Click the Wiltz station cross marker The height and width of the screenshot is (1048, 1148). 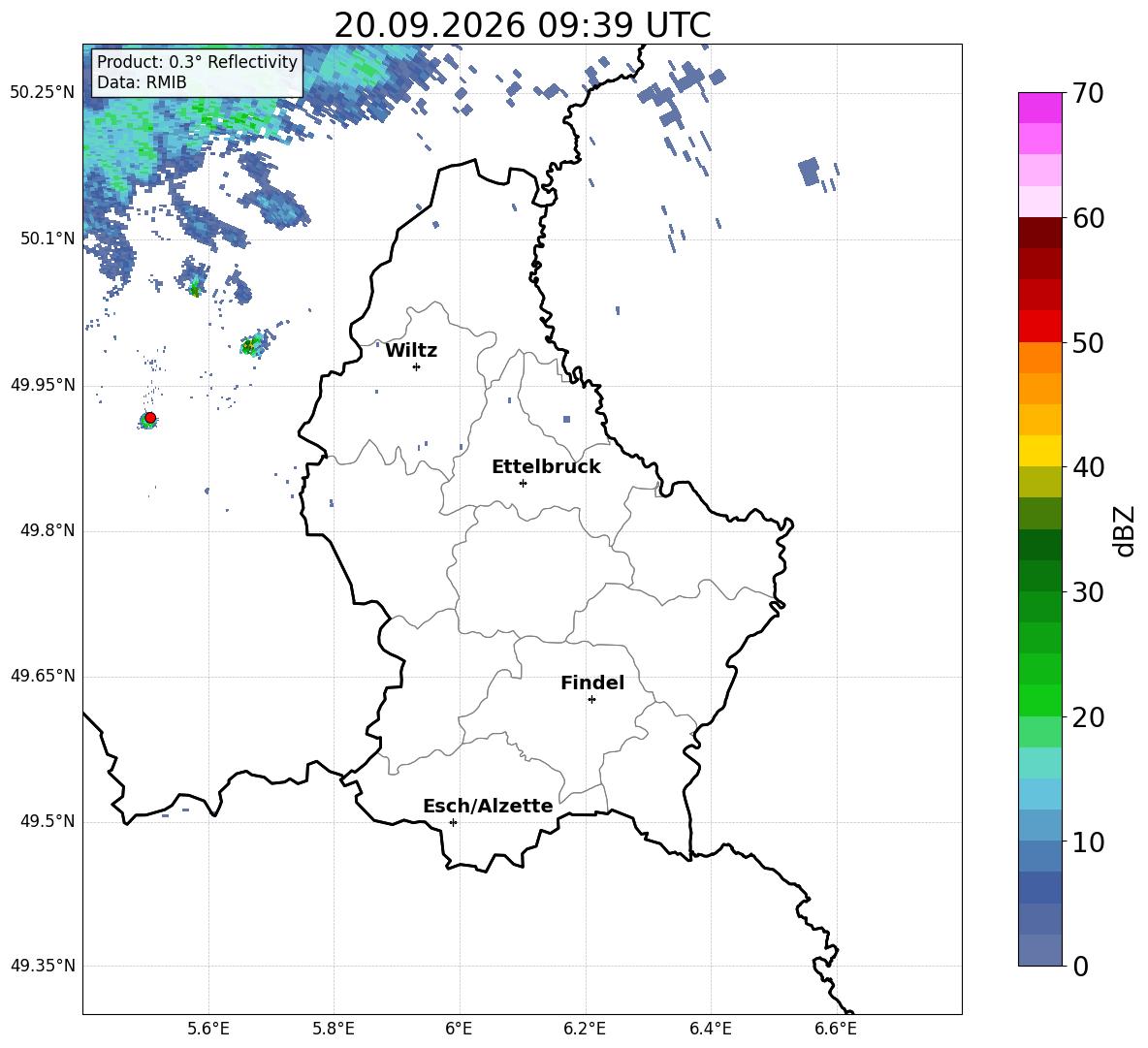pos(417,366)
